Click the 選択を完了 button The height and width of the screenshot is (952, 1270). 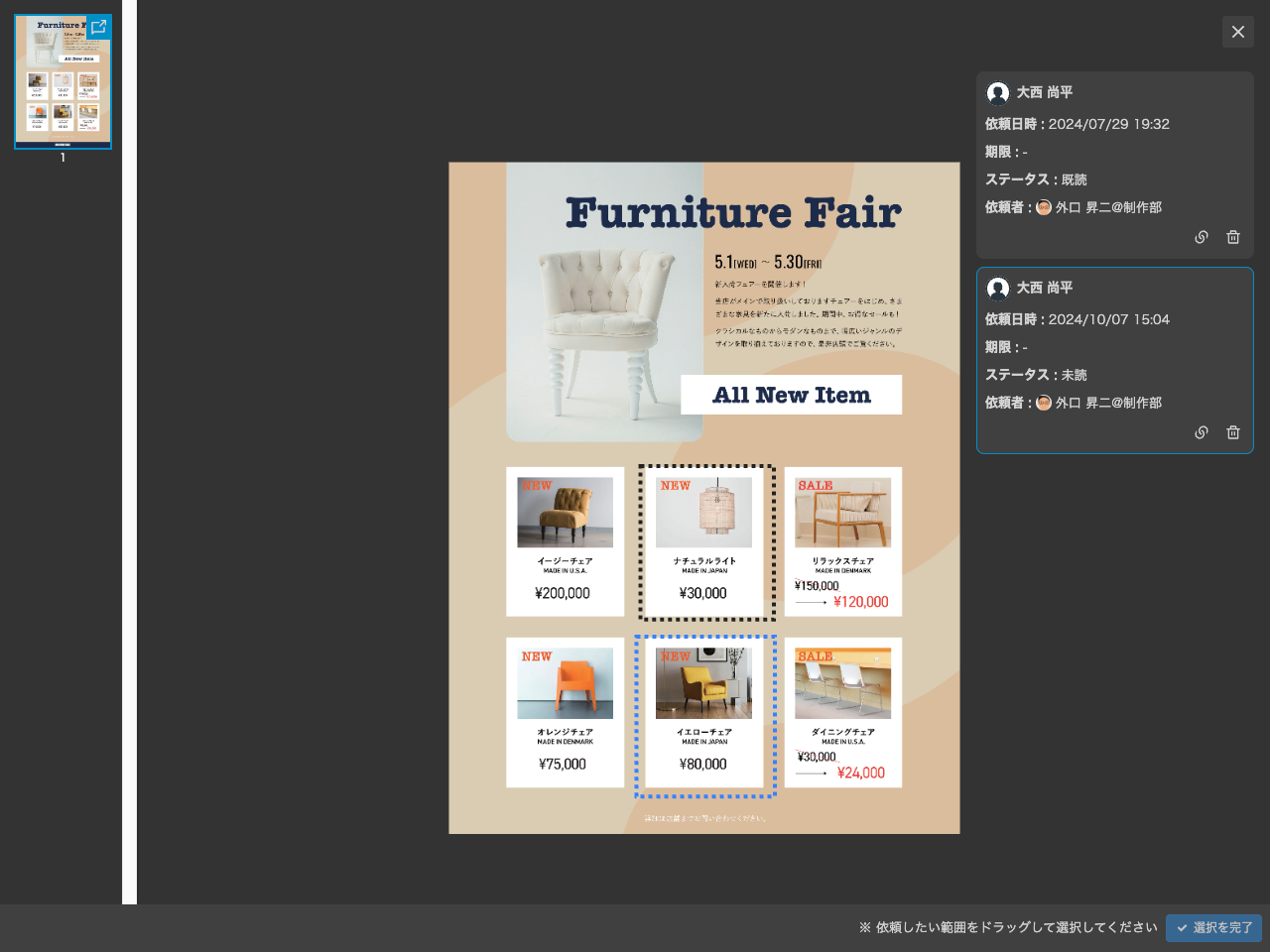point(1213,928)
